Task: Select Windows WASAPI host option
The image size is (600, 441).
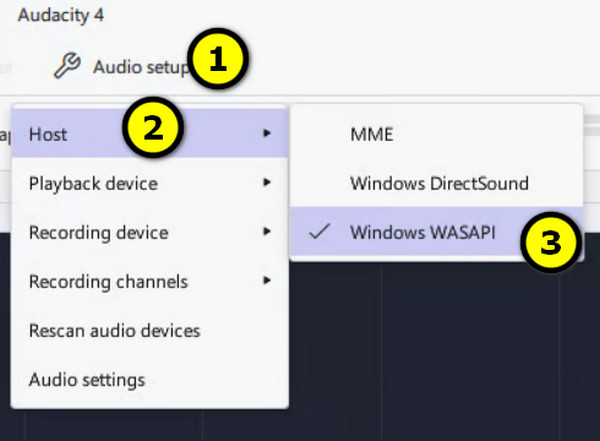Action: coord(436,232)
